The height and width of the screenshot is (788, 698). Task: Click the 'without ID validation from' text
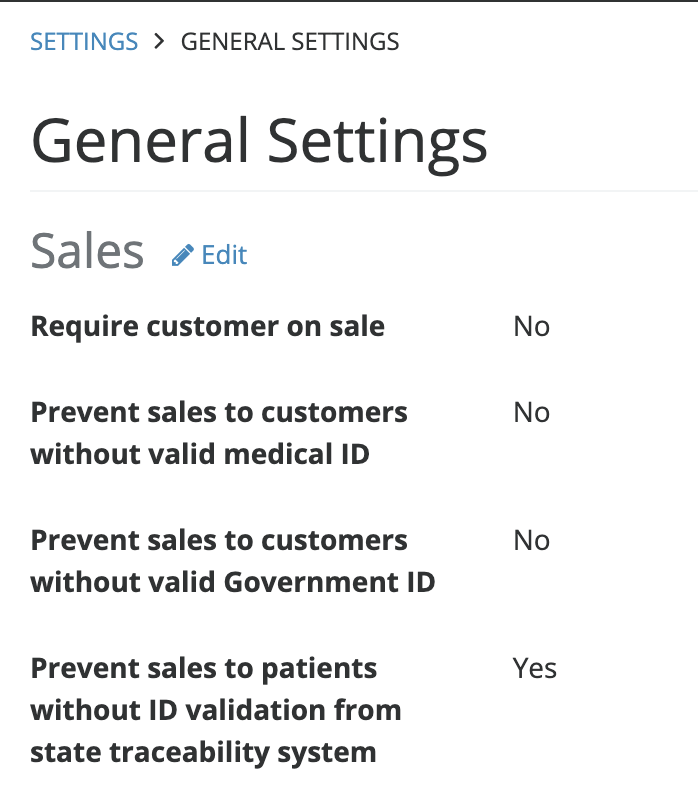[x=216, y=710]
